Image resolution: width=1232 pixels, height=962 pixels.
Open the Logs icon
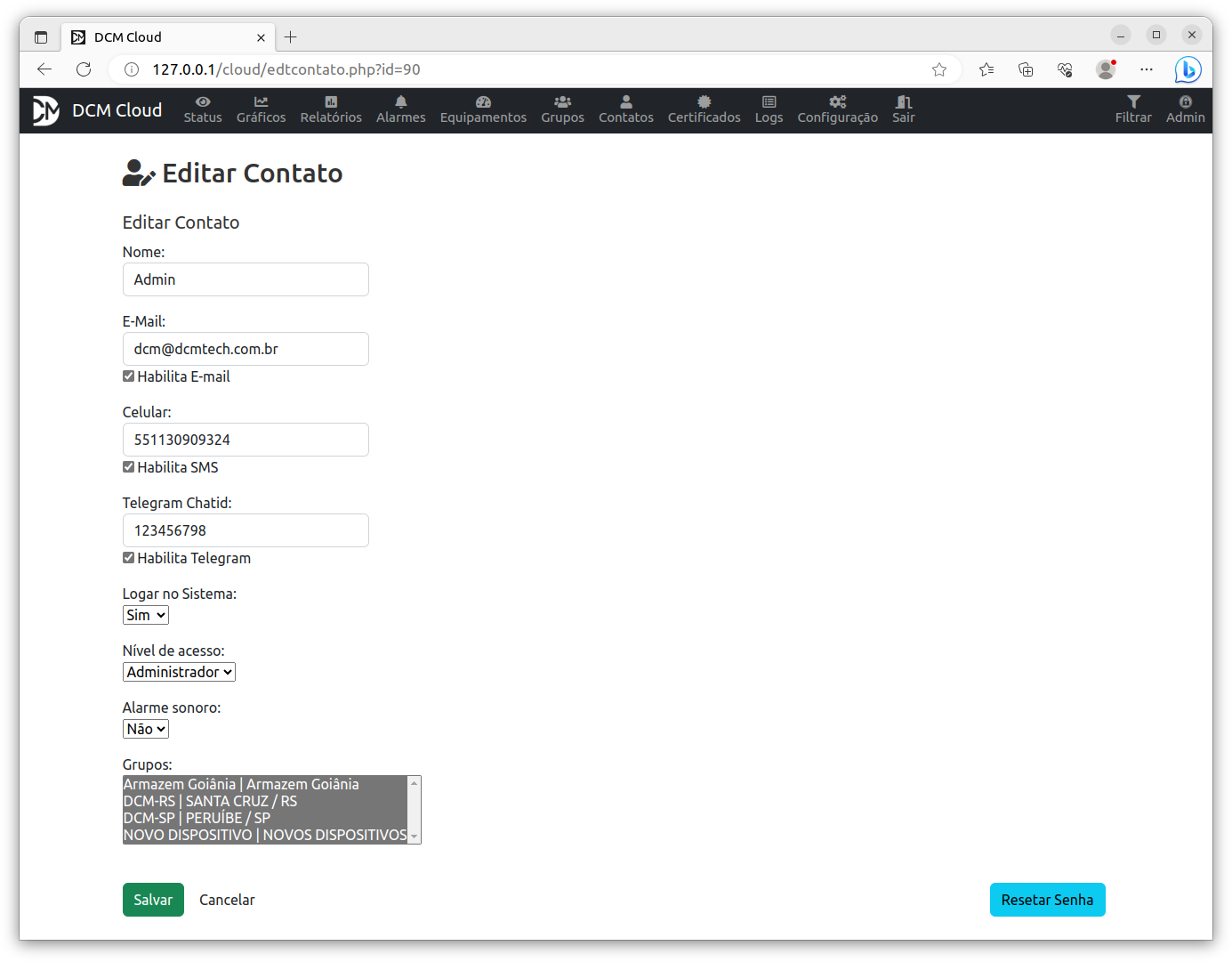coord(769,101)
